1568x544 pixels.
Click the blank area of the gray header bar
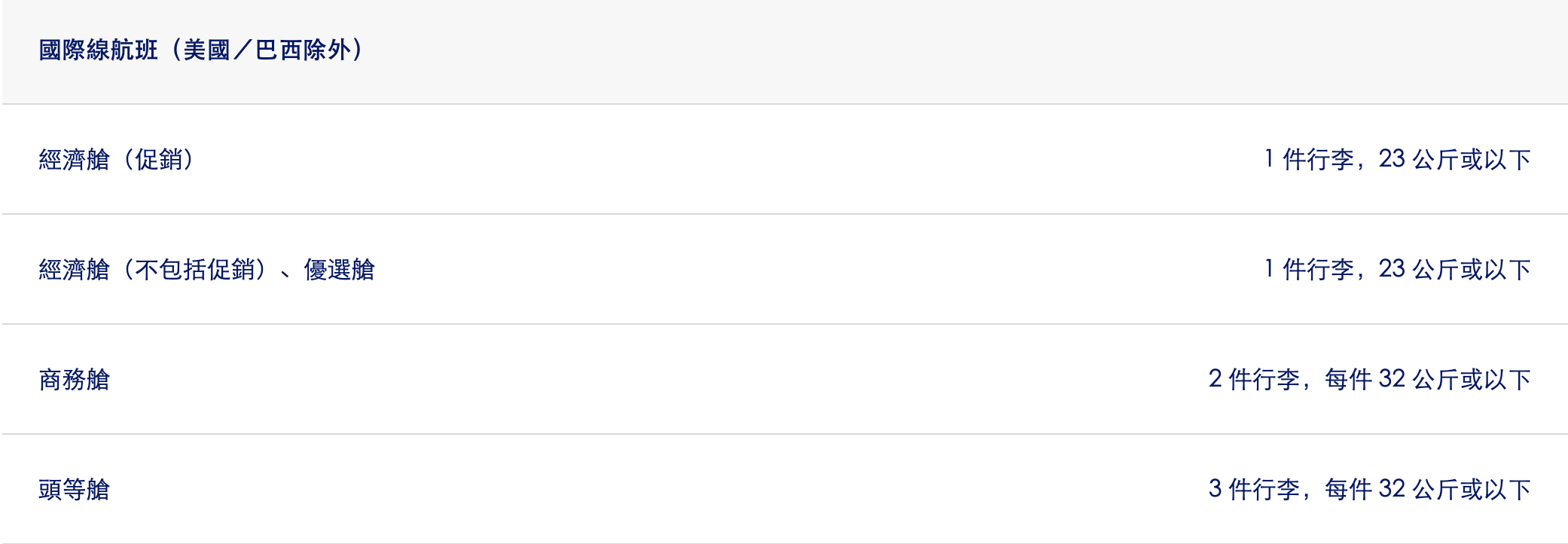[x=904, y=50]
